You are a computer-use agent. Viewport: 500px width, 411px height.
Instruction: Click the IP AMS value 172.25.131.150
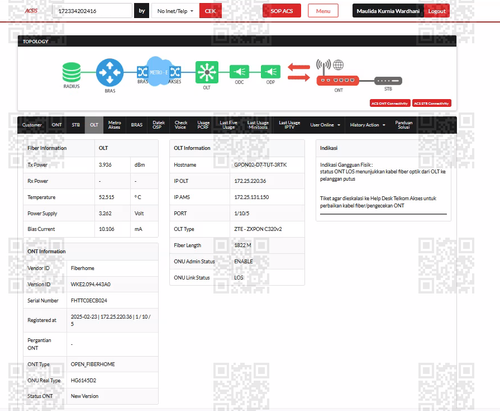[x=251, y=197]
